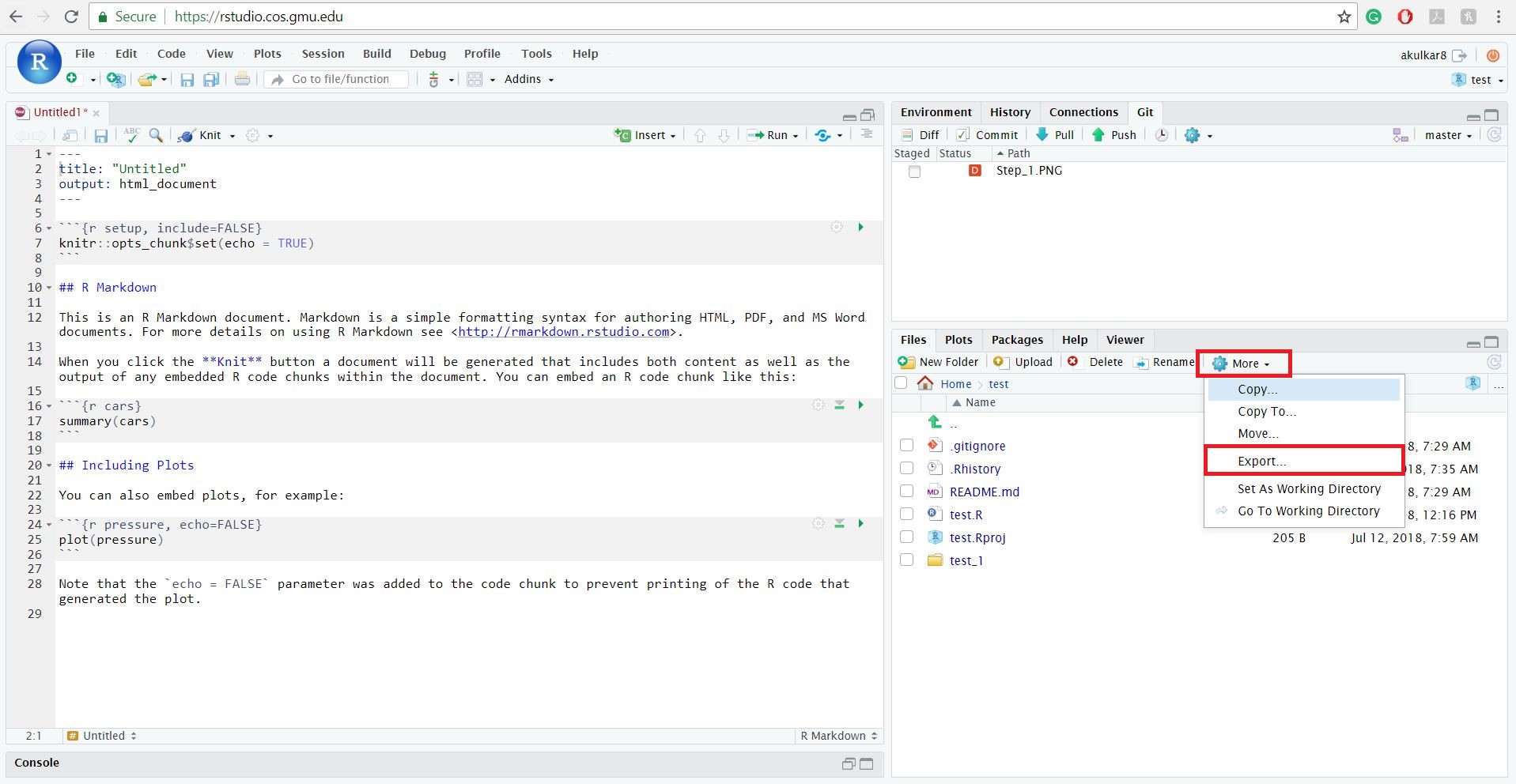Click the Go to file/function field

[x=337, y=79]
